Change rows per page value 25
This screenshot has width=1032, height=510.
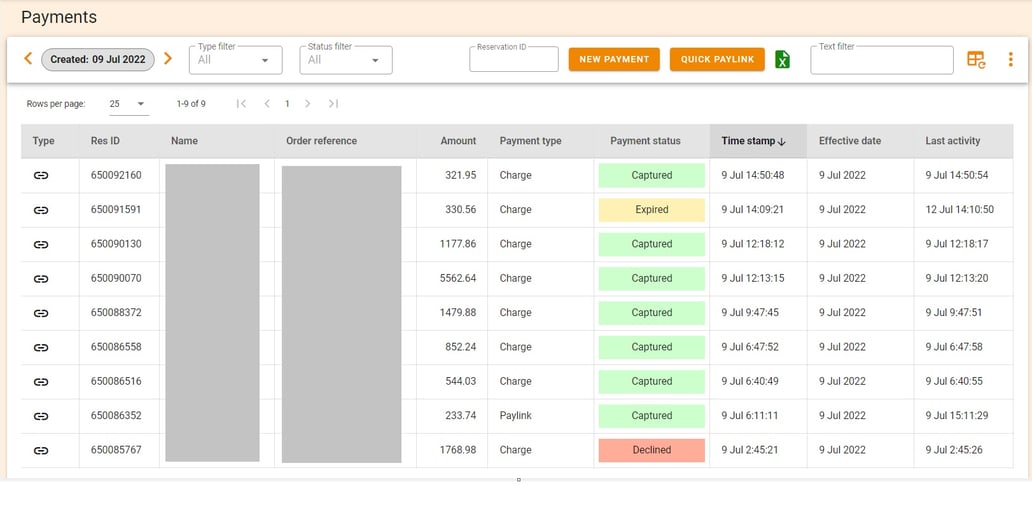click(x=129, y=104)
